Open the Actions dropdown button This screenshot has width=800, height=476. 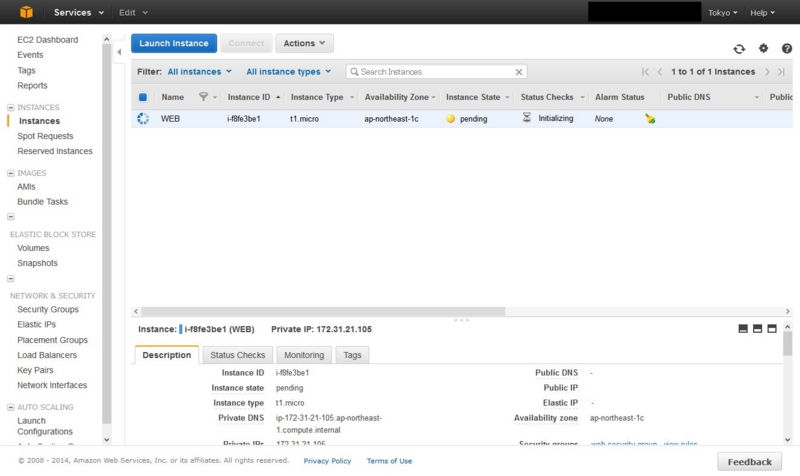304,43
